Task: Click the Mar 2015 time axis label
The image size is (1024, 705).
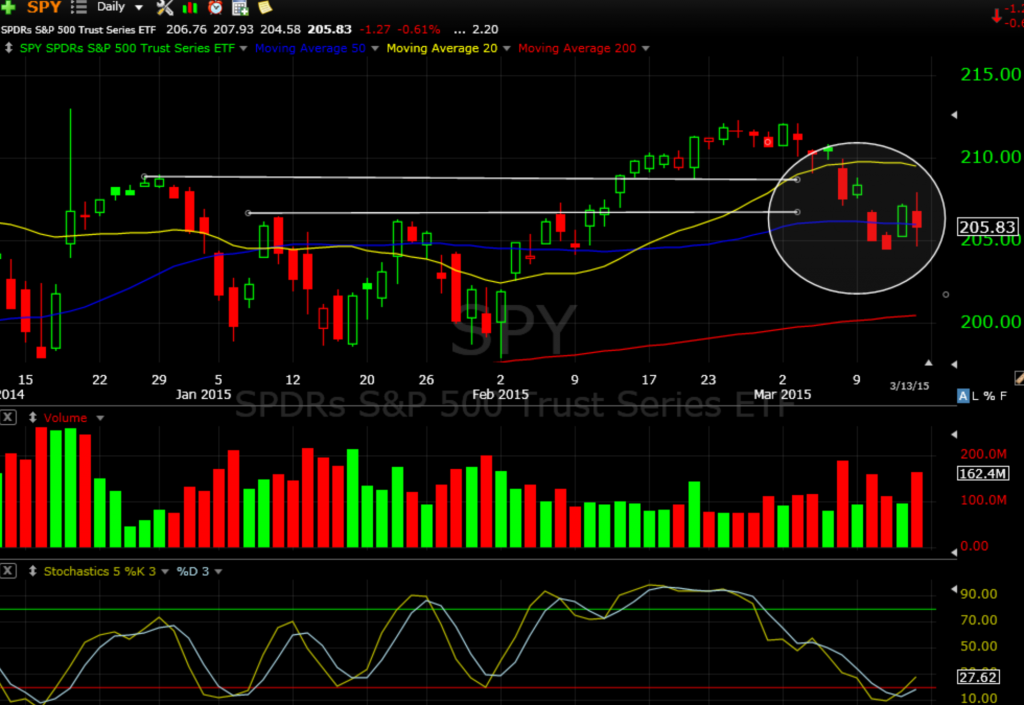Action: pyautogui.click(x=782, y=394)
